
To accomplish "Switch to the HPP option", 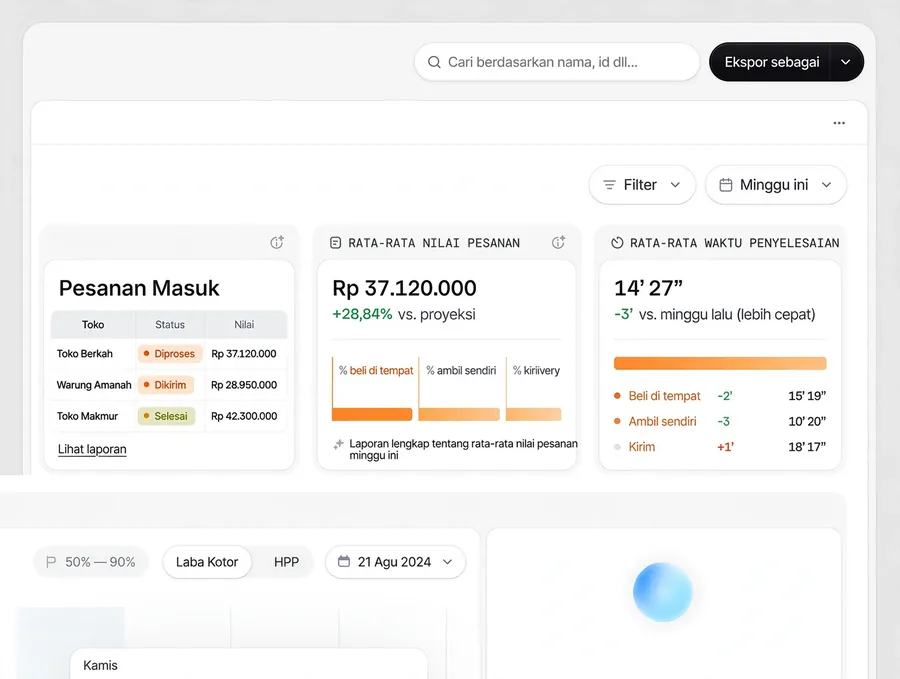I will [286, 562].
